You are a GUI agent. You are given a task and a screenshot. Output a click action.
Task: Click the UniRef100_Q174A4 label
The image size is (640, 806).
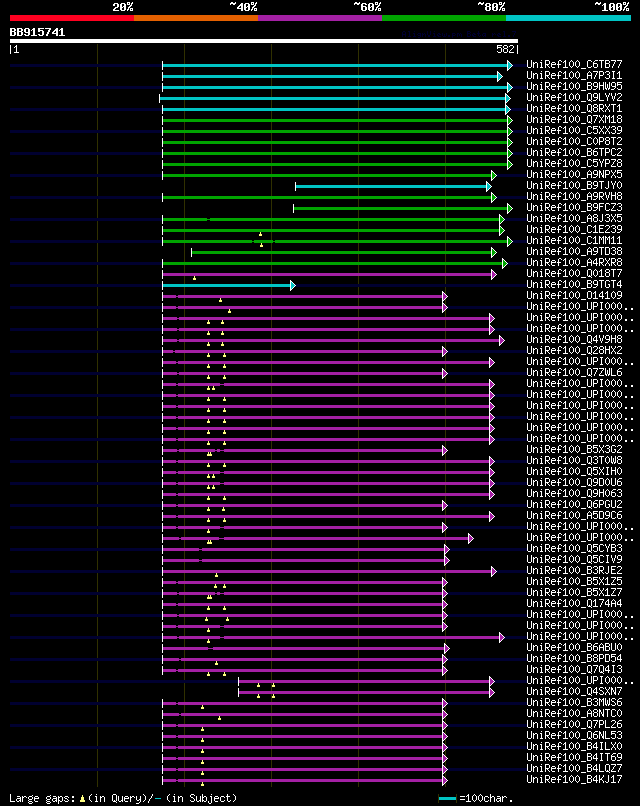[x=574, y=603]
